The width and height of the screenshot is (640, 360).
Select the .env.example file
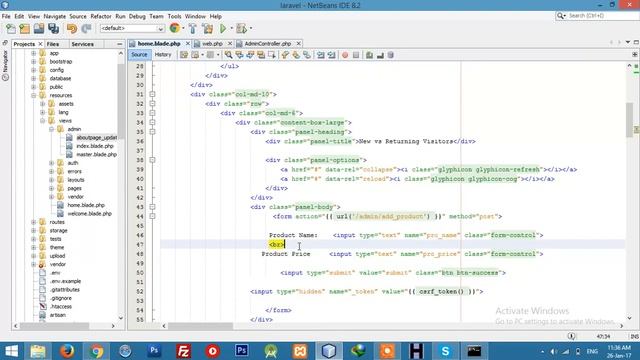point(65,281)
